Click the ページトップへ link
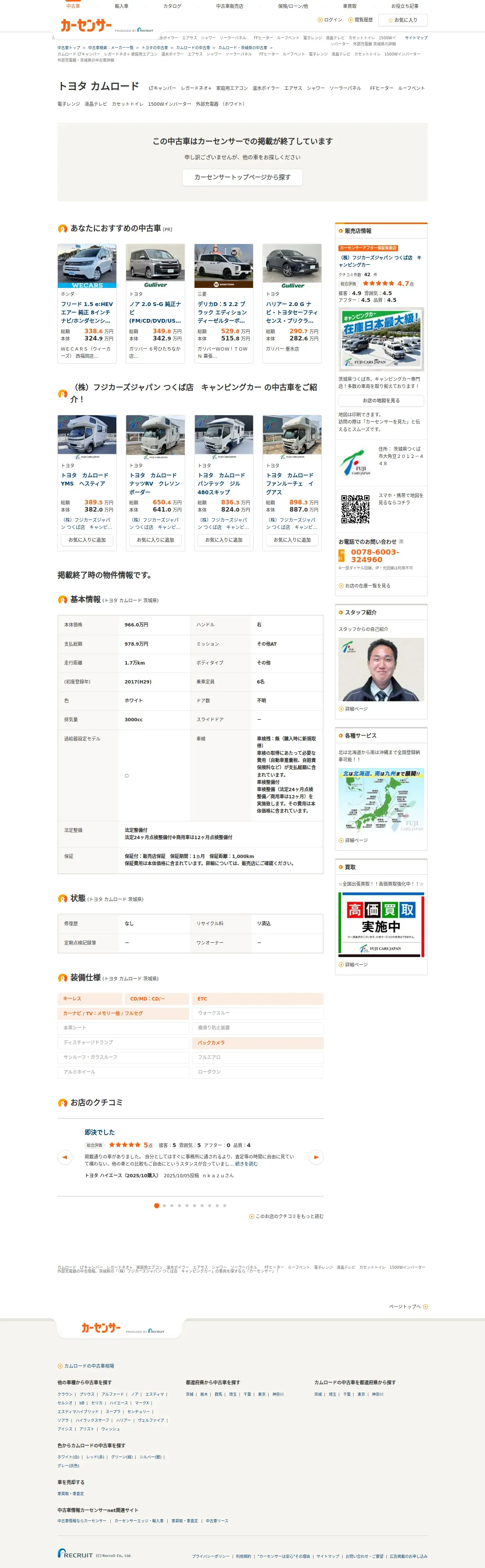Screen dimensions: 485x1568 pyautogui.click(x=405, y=1306)
